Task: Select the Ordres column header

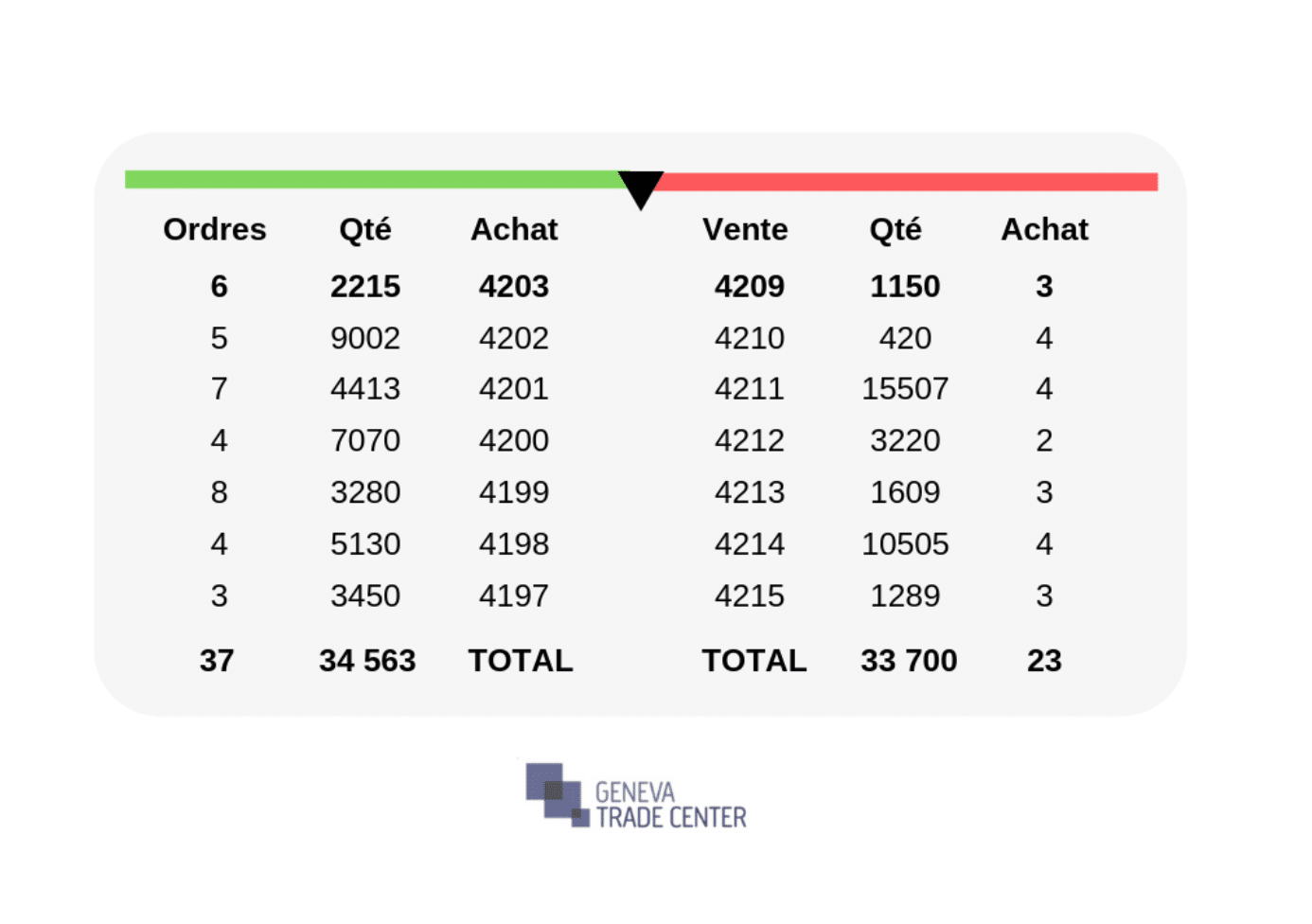Action: pyautogui.click(x=215, y=229)
